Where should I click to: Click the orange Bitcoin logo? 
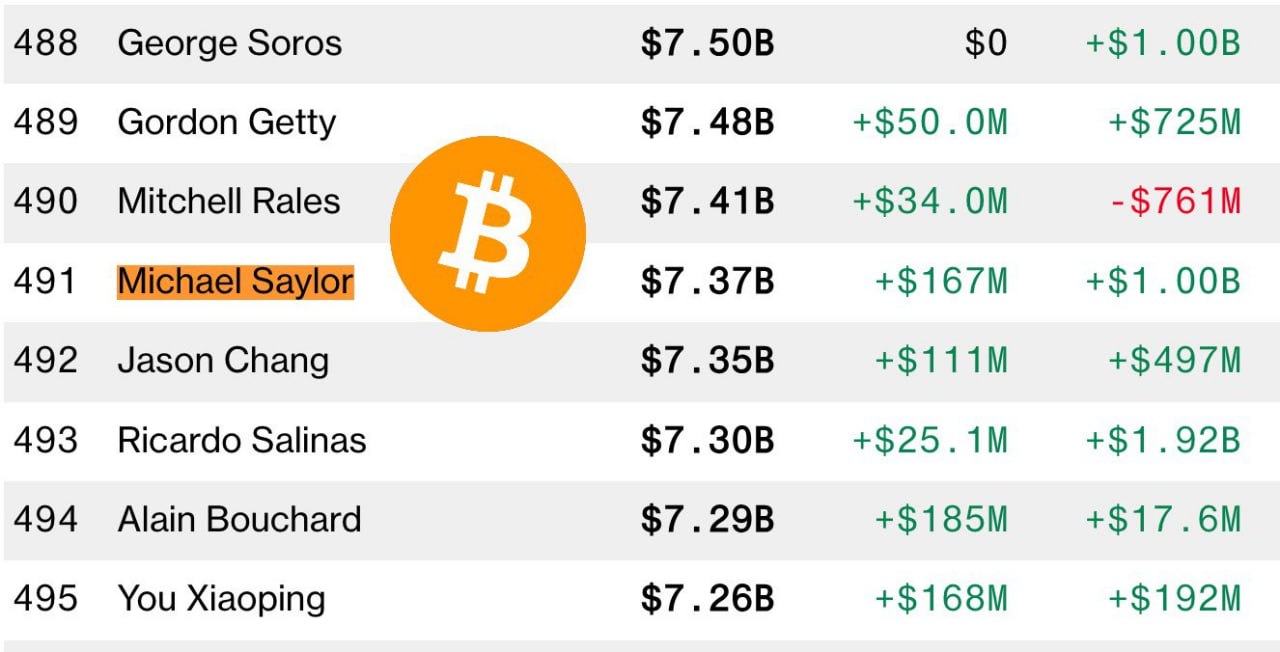488,234
